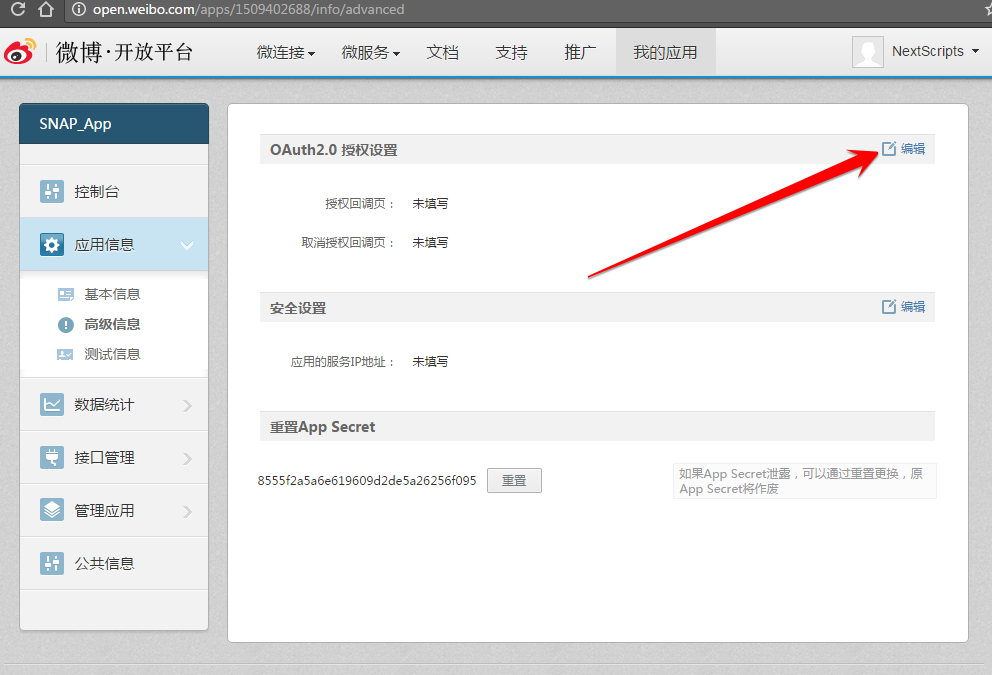Click the App Secret leak hint text
The height and width of the screenshot is (675, 992).
(x=801, y=481)
